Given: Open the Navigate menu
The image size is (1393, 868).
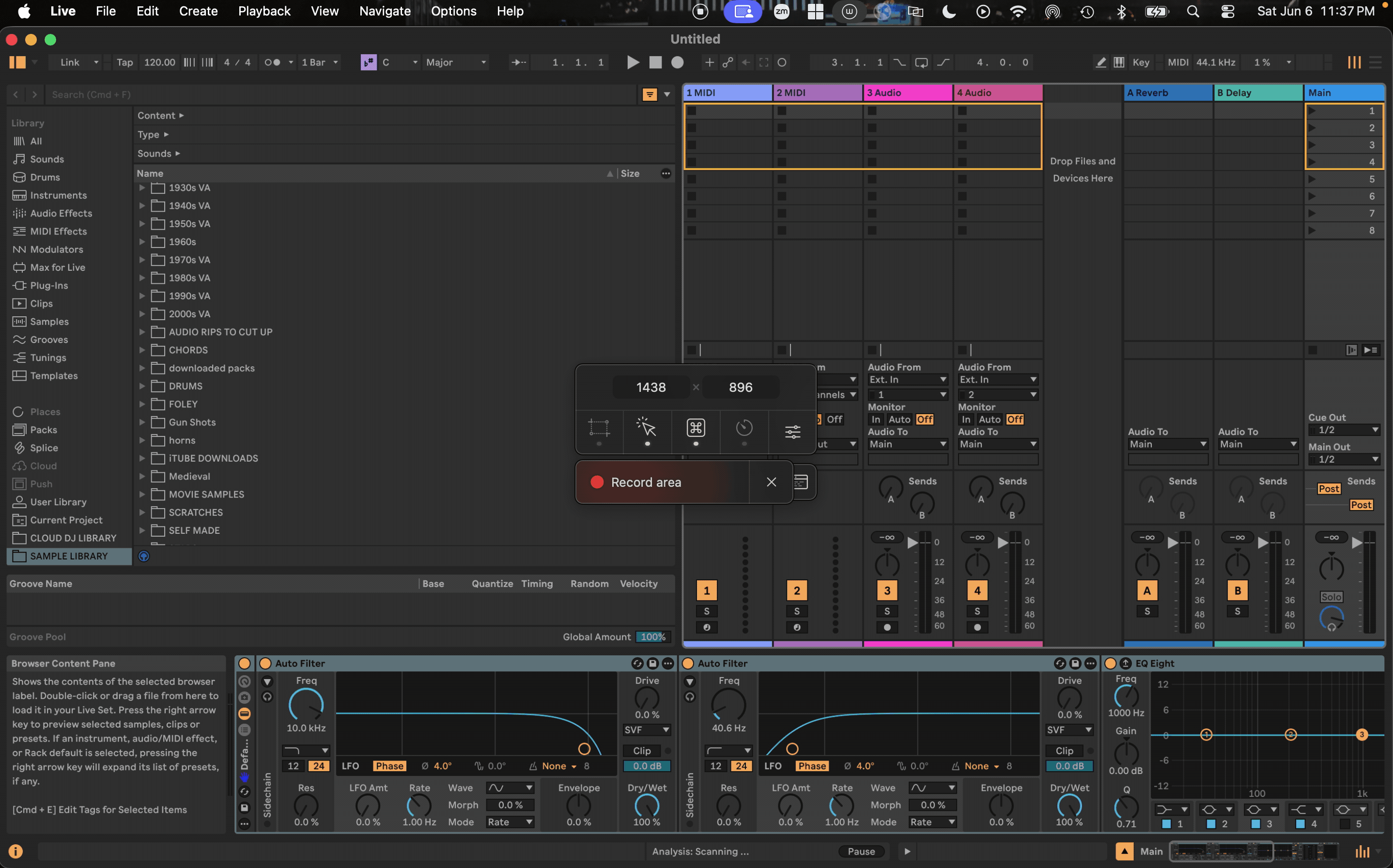Looking at the screenshot, I should (385, 12).
